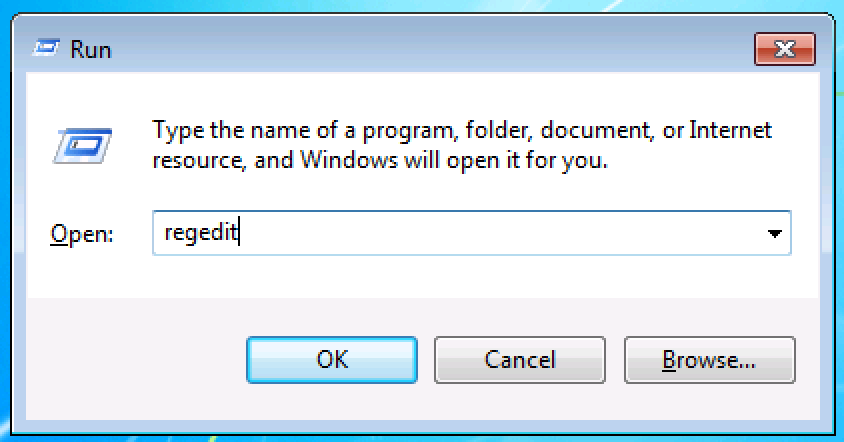Click the 'Type the name of a program' line
The height and width of the screenshot is (442, 844).
(462, 131)
